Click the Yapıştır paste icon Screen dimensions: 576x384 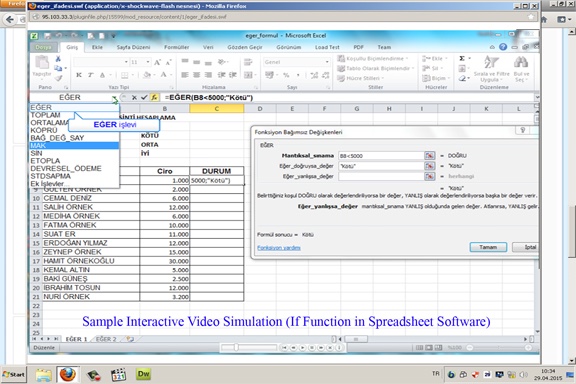(42, 67)
